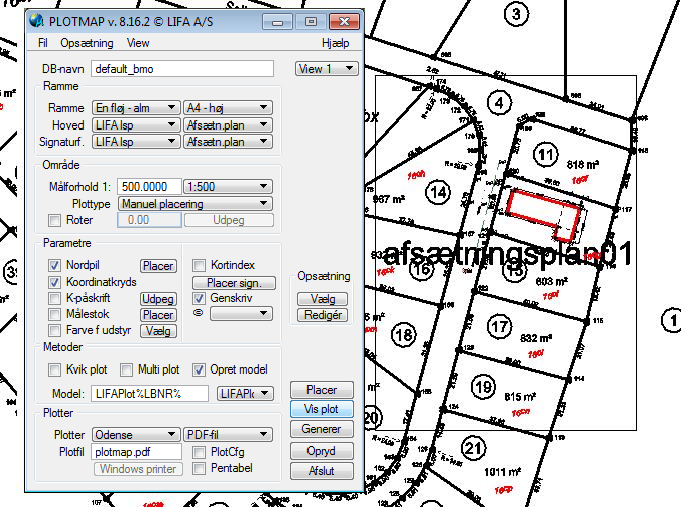Click the Afslut button
Image resolution: width=681 pixels, height=507 pixels.
pyautogui.click(x=321, y=471)
